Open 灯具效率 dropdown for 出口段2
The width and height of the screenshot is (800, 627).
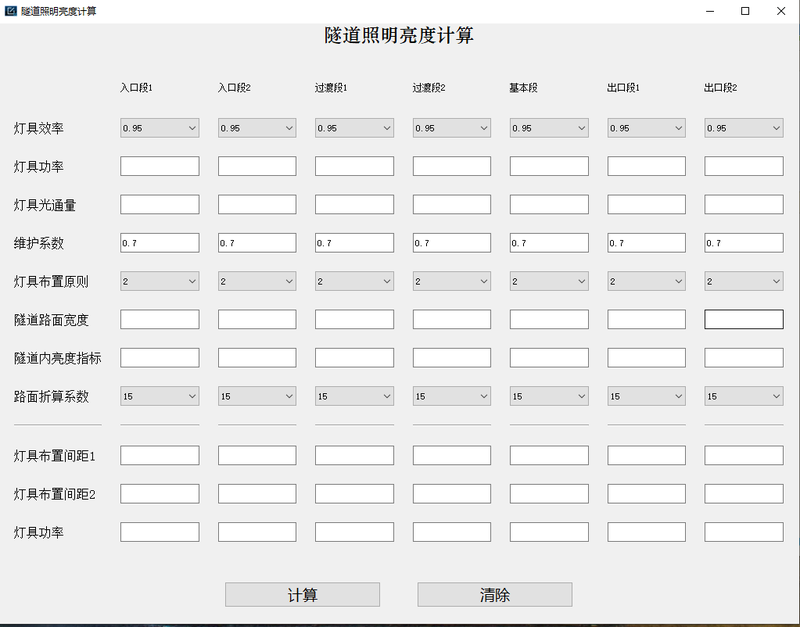(x=744, y=128)
